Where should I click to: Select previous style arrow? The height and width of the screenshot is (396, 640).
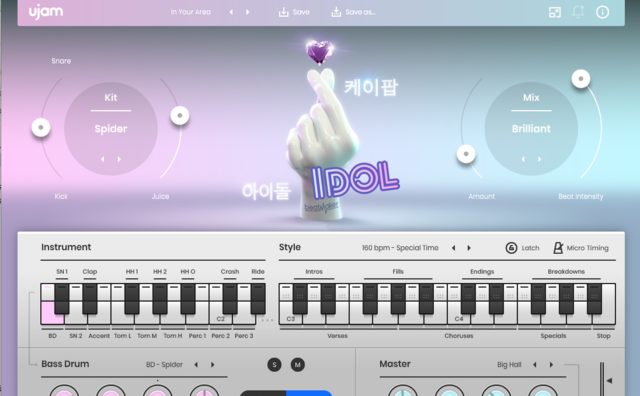coord(453,248)
